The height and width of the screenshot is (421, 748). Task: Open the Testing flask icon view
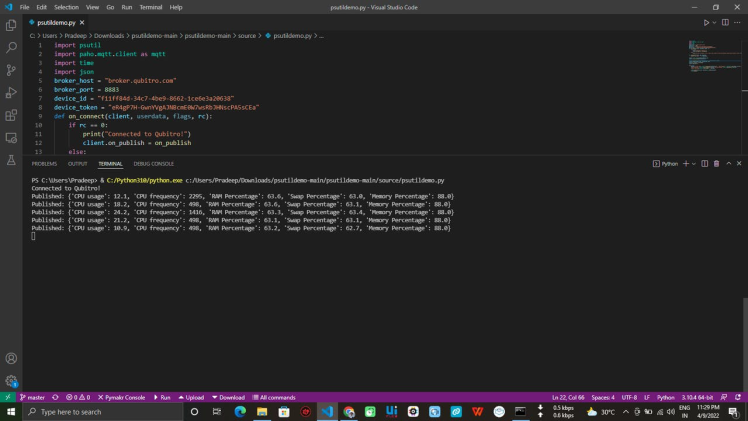click(x=11, y=160)
